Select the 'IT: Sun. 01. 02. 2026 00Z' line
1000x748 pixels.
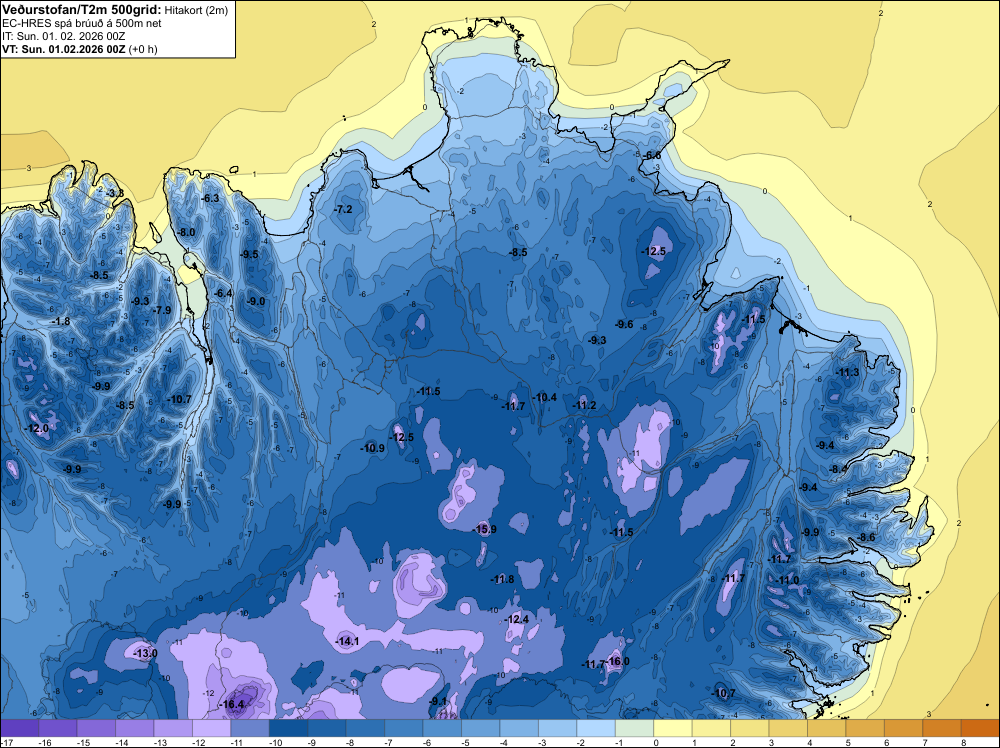[x=64, y=36]
